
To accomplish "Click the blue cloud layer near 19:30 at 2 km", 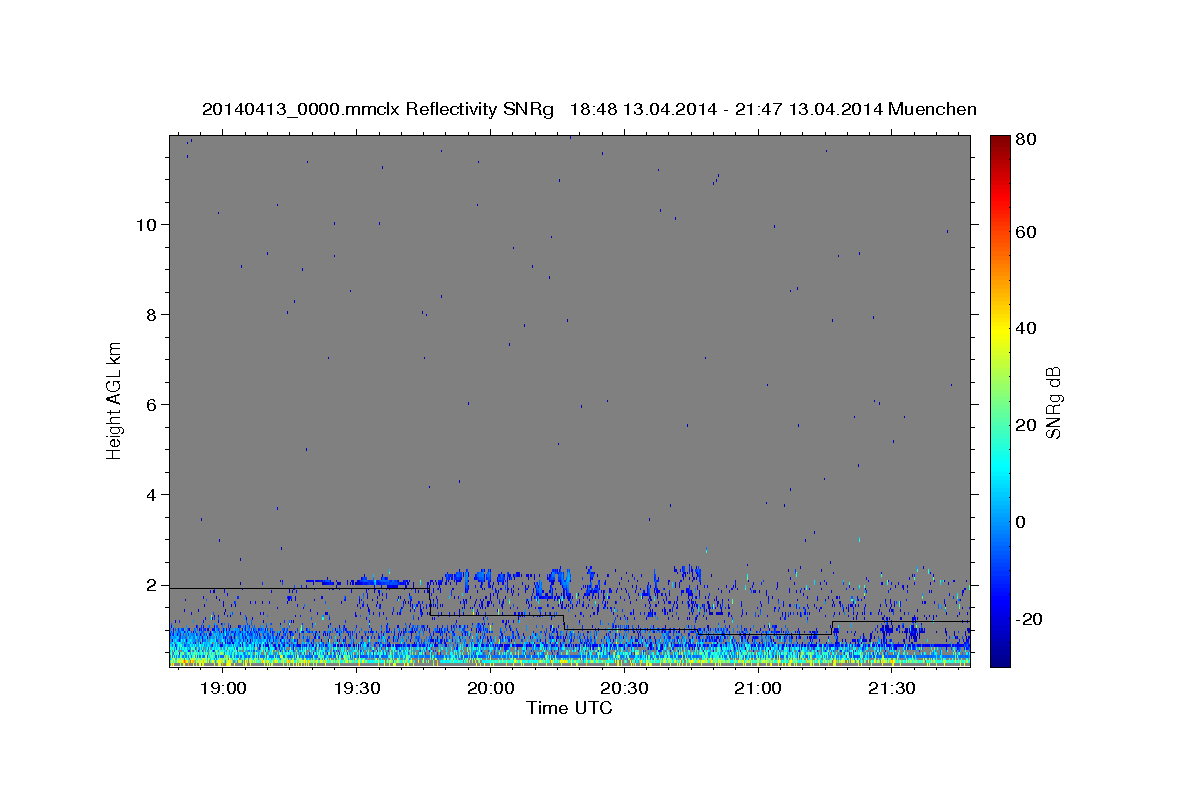I will (x=358, y=580).
